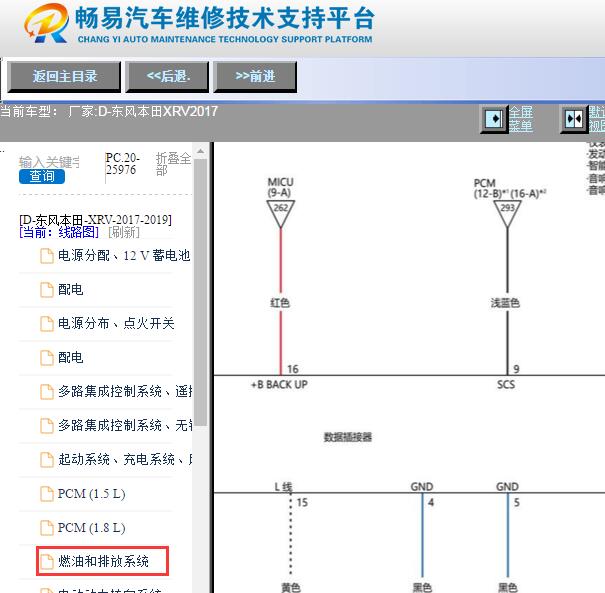
Task: Click document icon beside PCM (1.8 L)
Action: [47, 527]
